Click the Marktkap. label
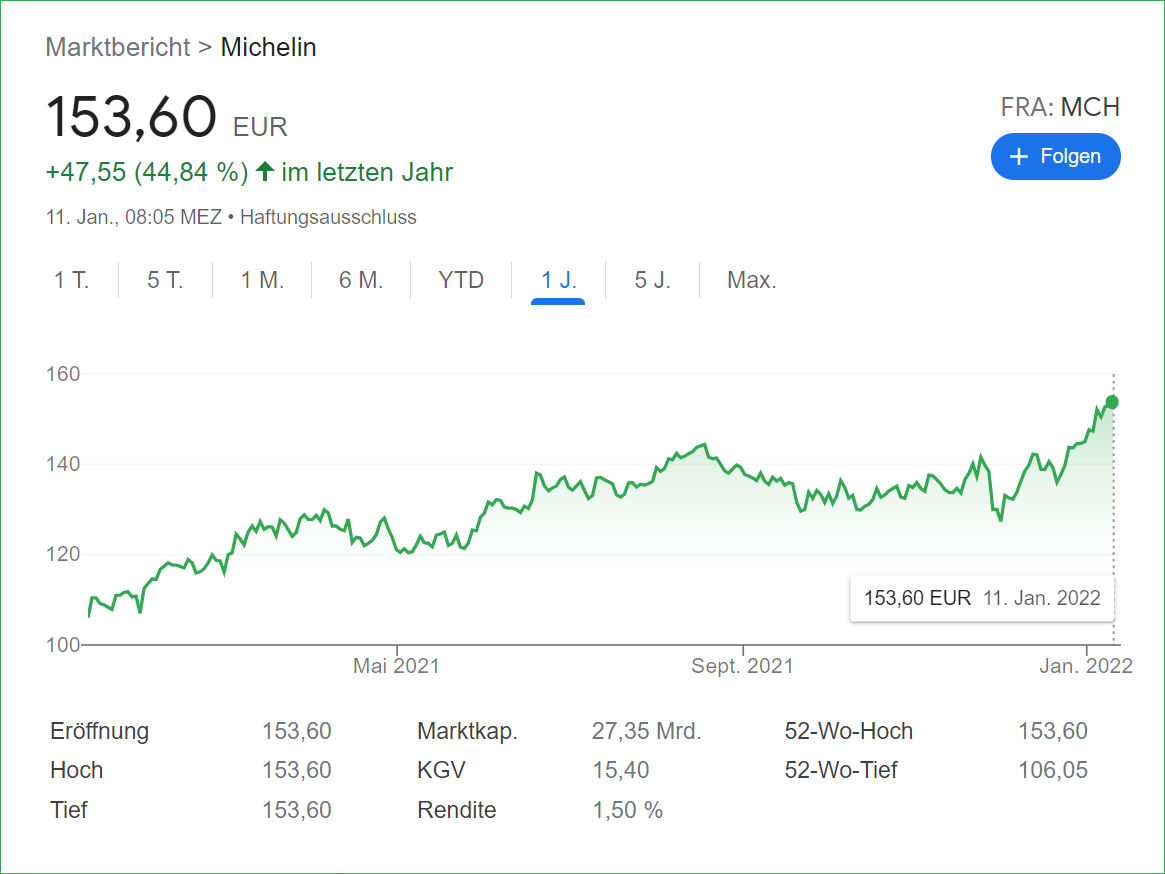Viewport: 1165px width, 874px height. pyautogui.click(x=467, y=731)
